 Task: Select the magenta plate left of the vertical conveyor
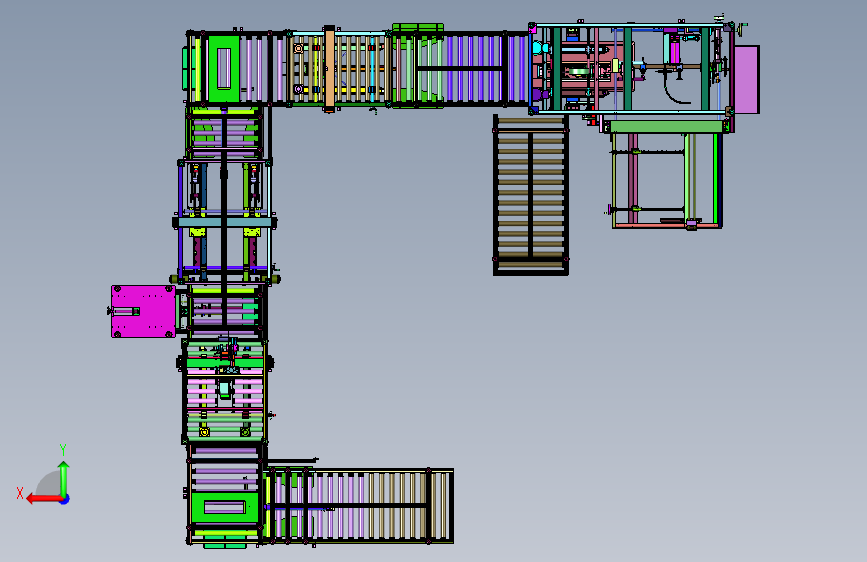pos(143,311)
